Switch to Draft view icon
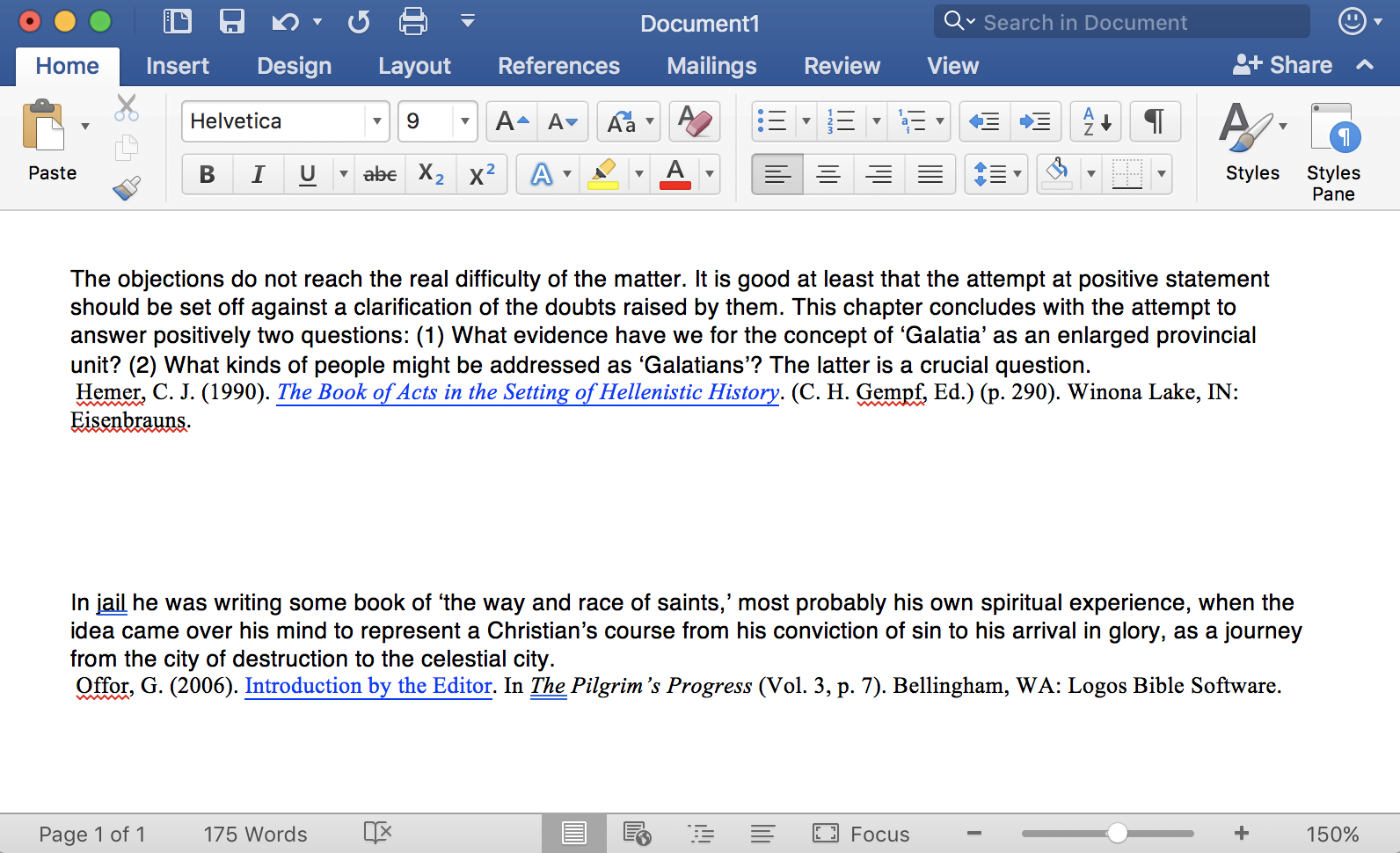 762,833
